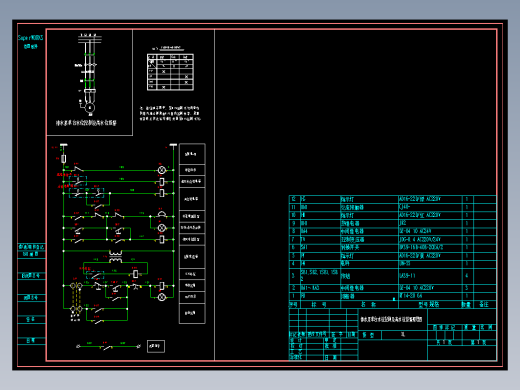The height and width of the screenshot is (390, 520).
Task: Select the switch position table above the notes
Action: [x=170, y=72]
